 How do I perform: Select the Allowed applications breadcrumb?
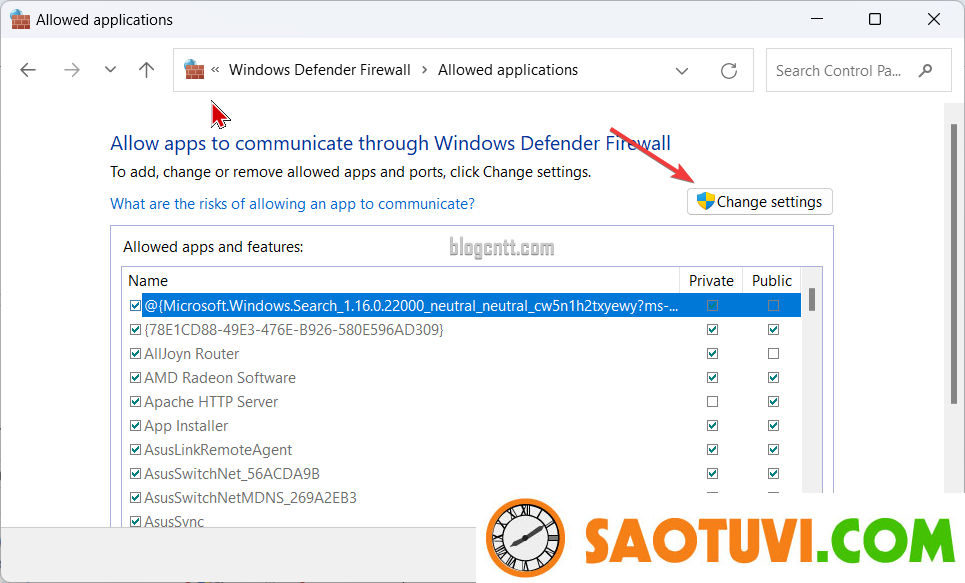[508, 70]
